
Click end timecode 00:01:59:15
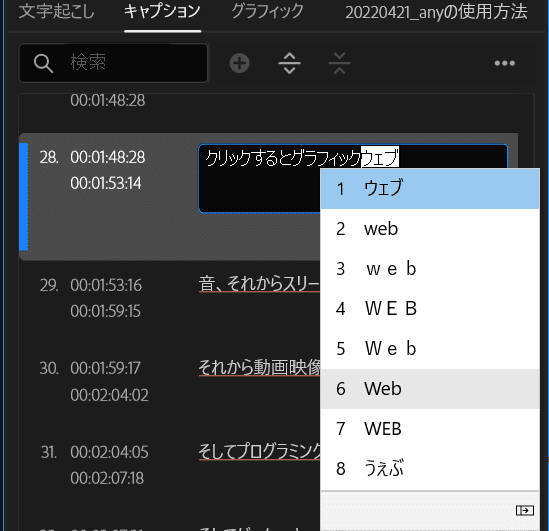pyautogui.click(x=105, y=311)
